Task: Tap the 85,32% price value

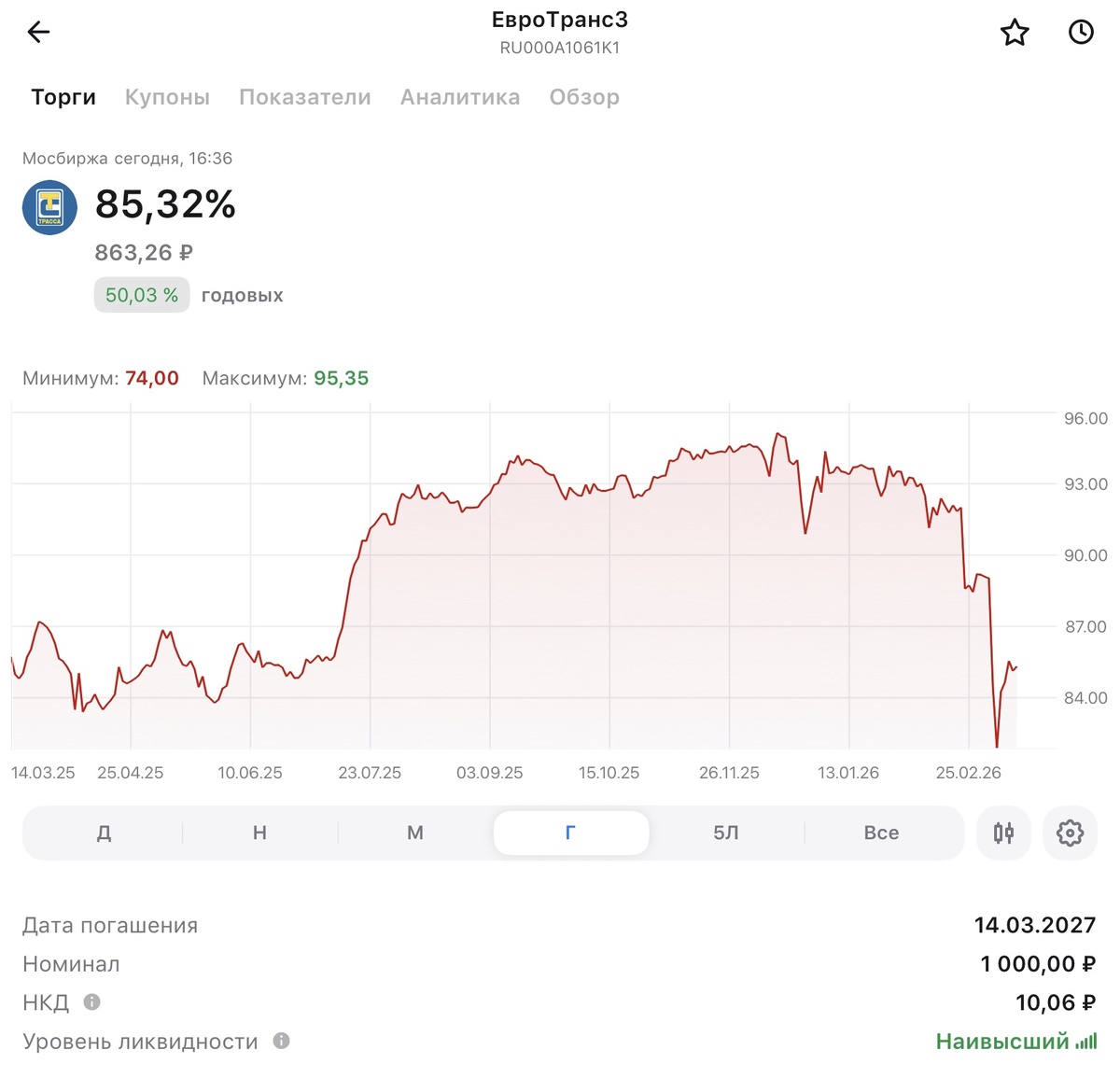Action: tap(165, 204)
